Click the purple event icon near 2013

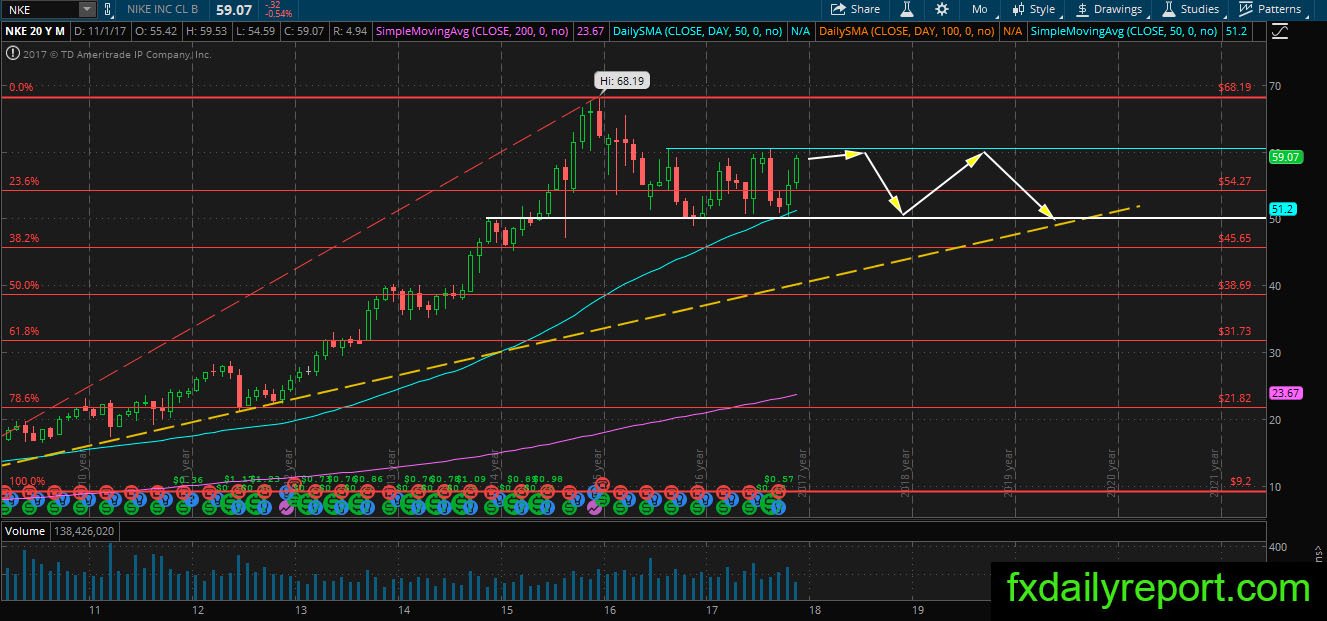(x=288, y=508)
